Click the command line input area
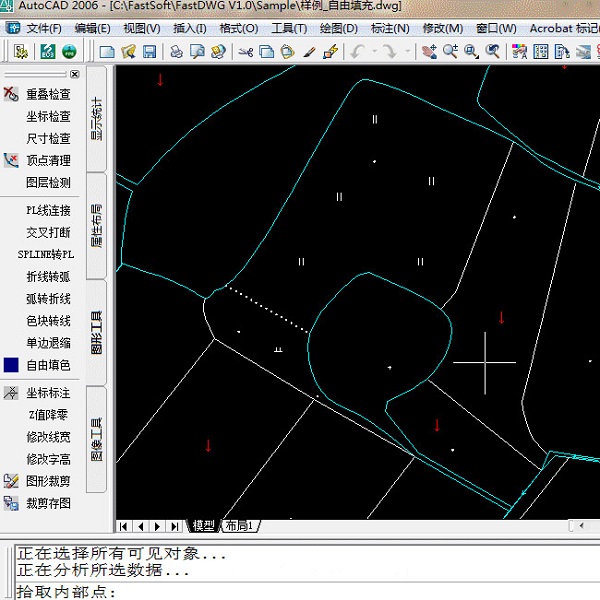600x600 pixels. coord(300,591)
